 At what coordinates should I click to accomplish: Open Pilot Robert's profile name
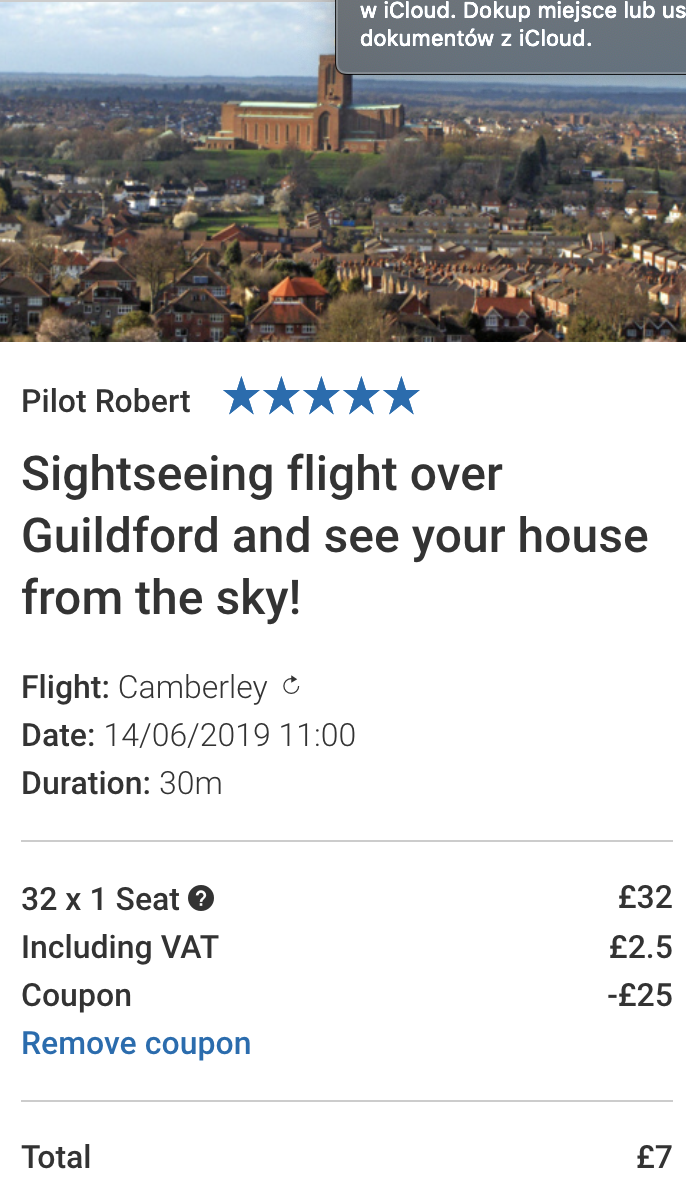[x=106, y=401]
